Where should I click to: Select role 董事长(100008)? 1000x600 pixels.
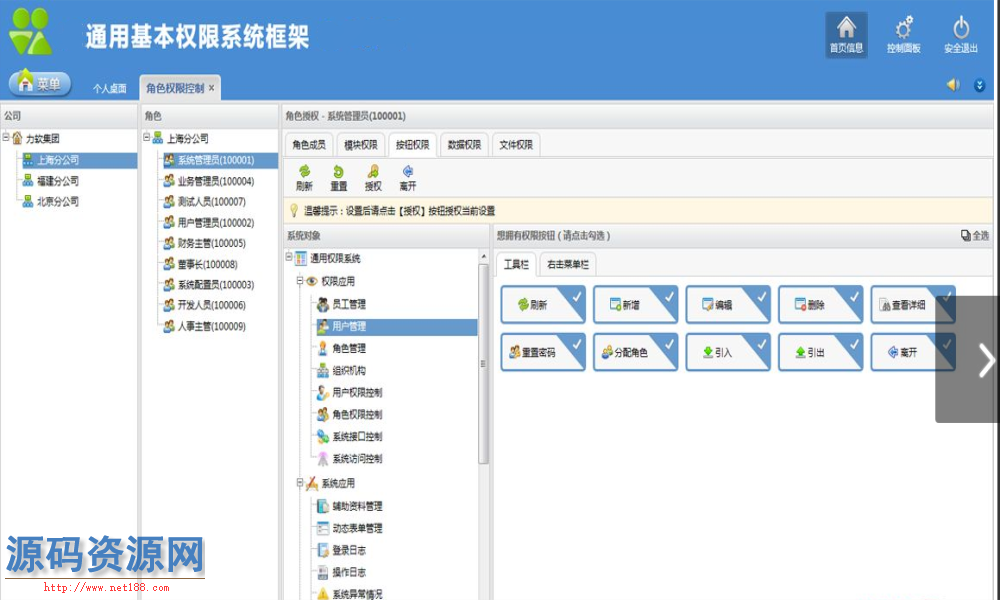coord(207,264)
